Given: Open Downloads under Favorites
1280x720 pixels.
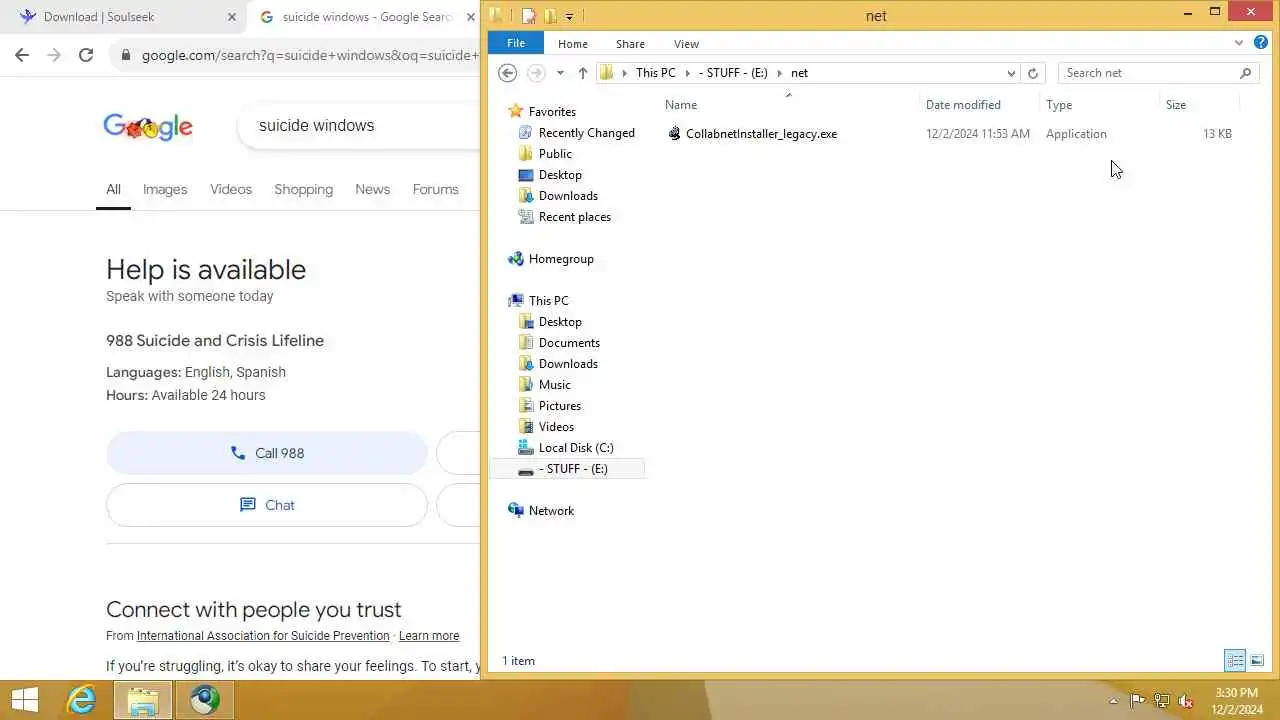Looking at the screenshot, I should (x=568, y=196).
